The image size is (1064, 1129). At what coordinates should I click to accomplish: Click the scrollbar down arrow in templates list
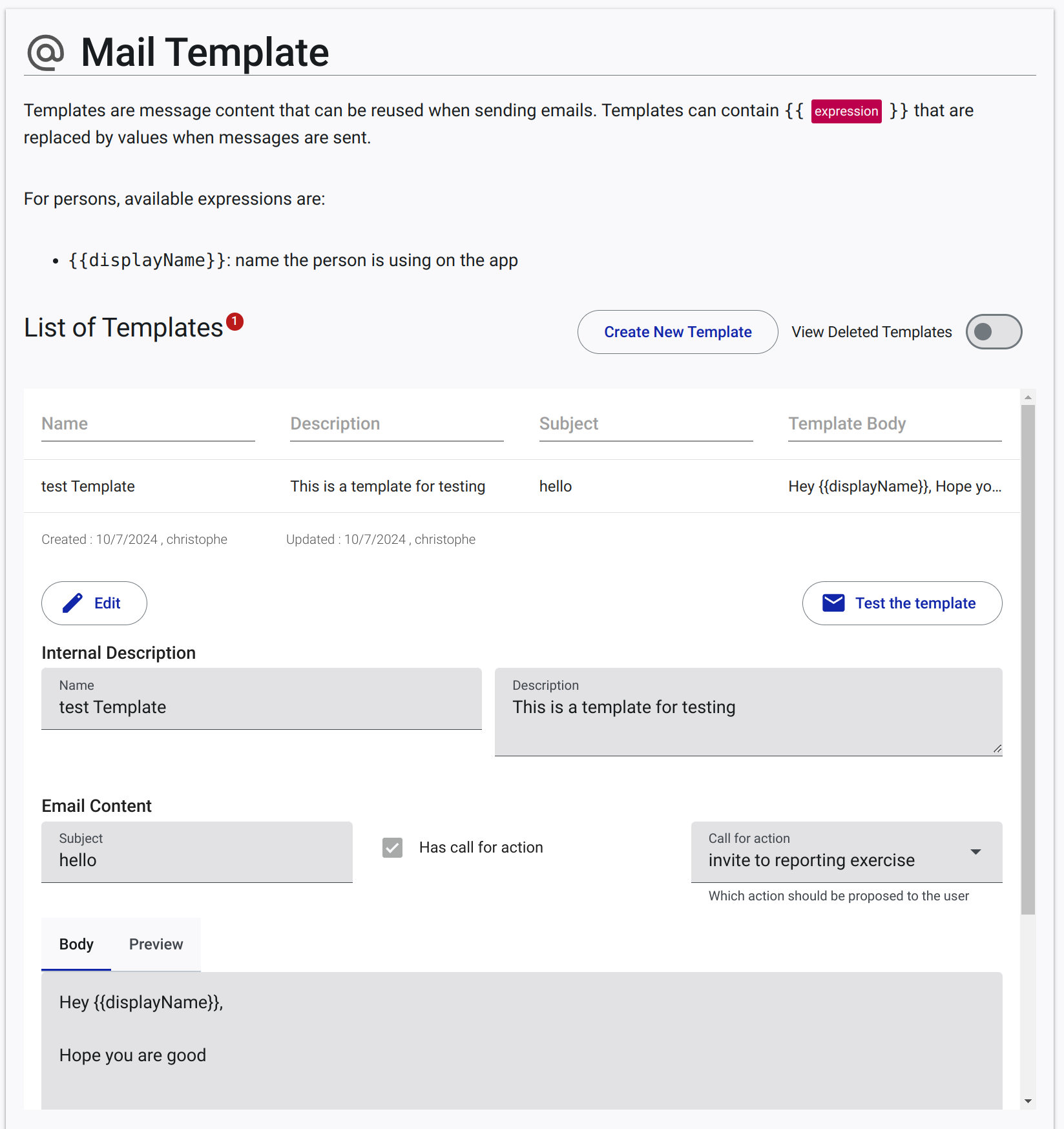coord(1028,1101)
